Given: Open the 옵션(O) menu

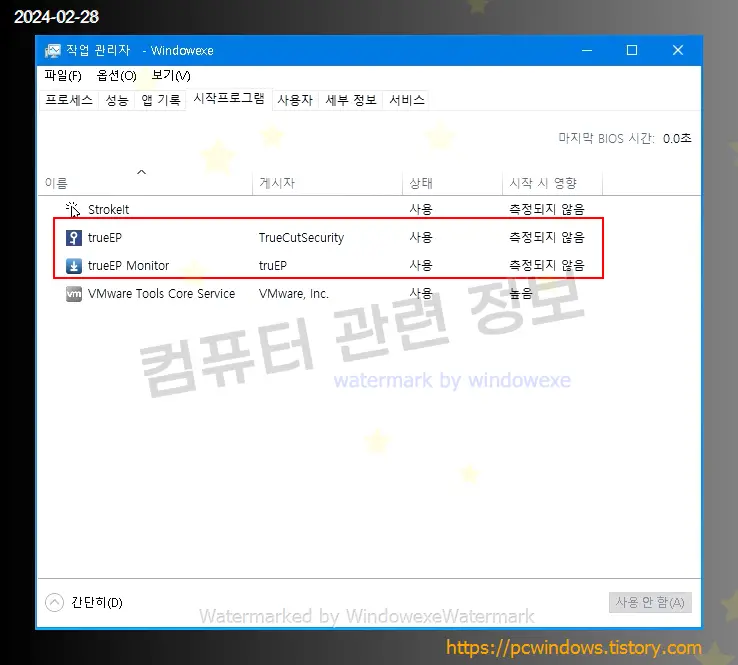Looking at the screenshot, I should (x=116, y=75).
